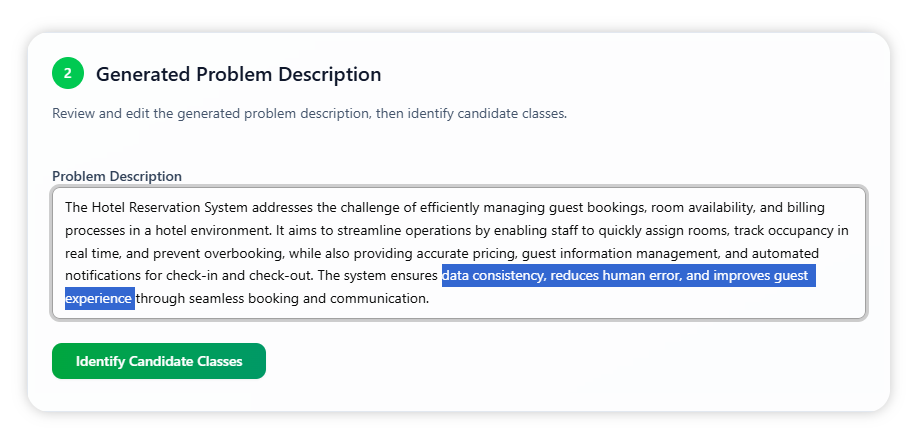This screenshot has width=920, height=442.
Task: Click the 'Review and edit' instruction text
Action: pos(309,113)
